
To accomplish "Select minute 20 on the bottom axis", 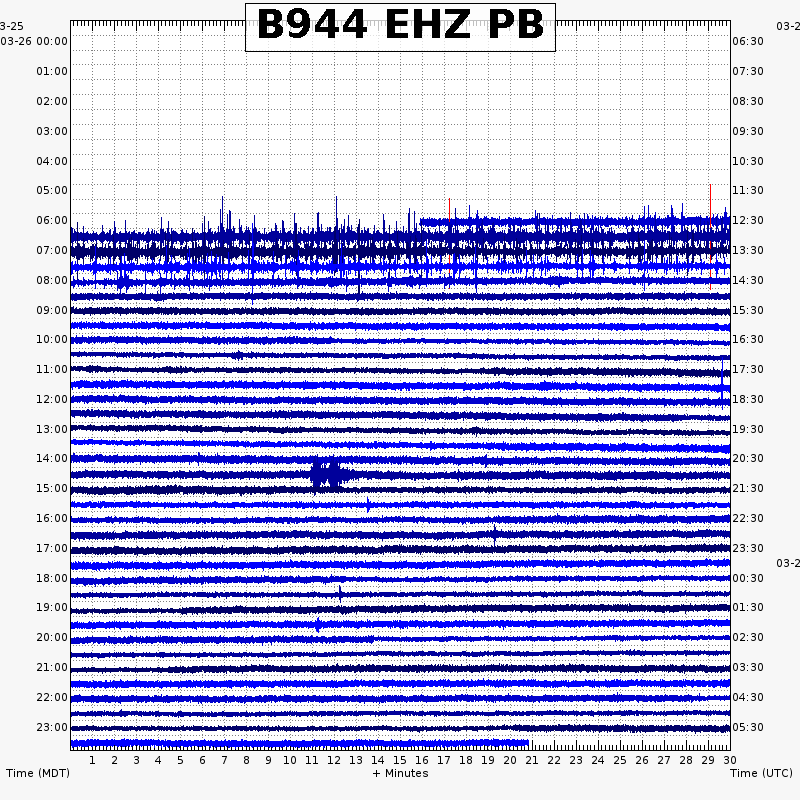I will point(510,760).
